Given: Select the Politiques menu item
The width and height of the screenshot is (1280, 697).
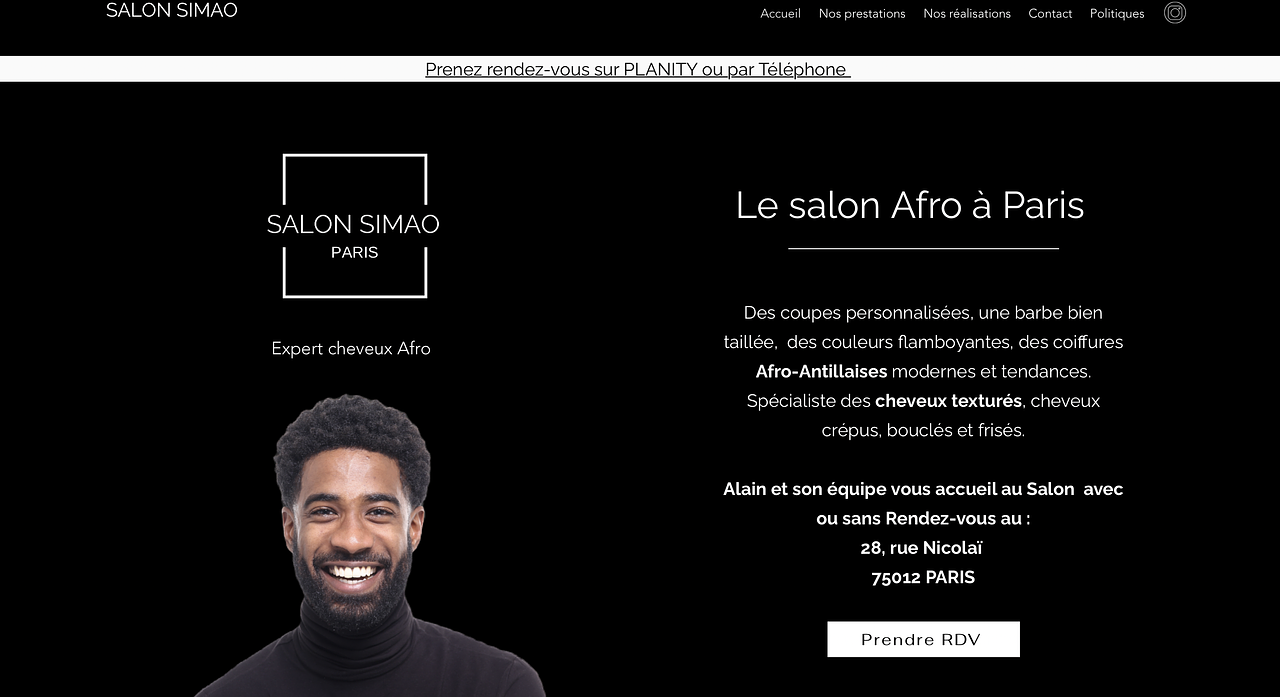Looking at the screenshot, I should (1117, 13).
